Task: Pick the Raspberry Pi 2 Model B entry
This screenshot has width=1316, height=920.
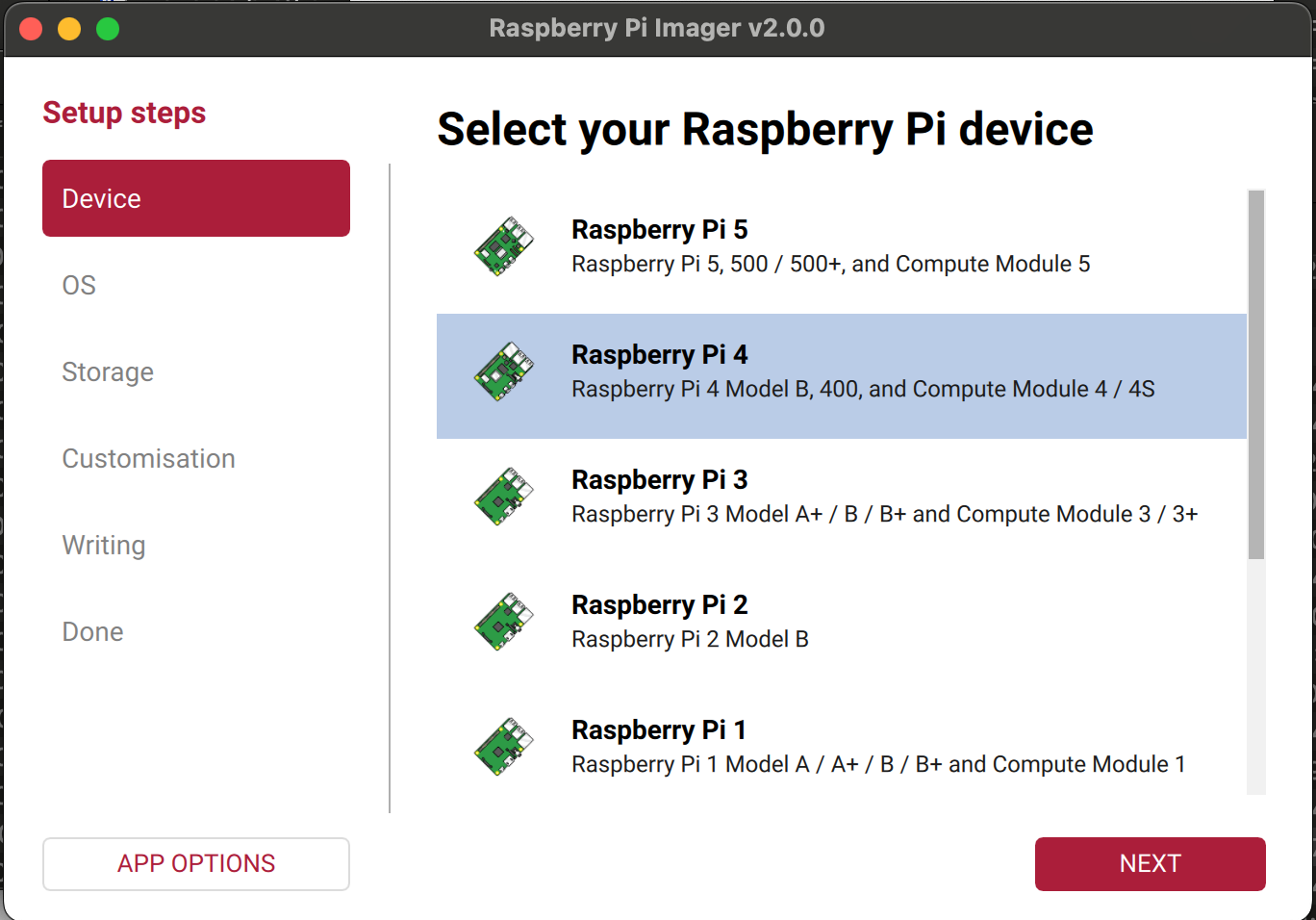Action: (689, 639)
